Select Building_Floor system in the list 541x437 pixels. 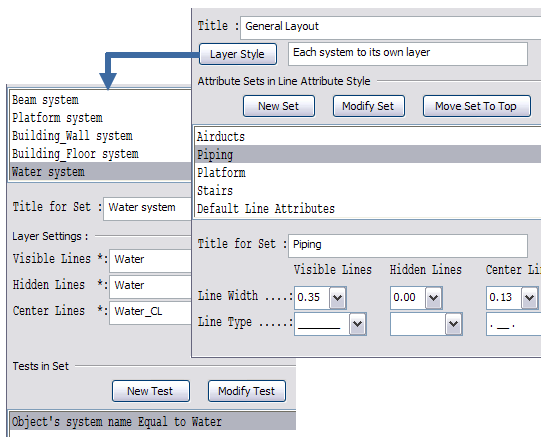click(x=100, y=154)
